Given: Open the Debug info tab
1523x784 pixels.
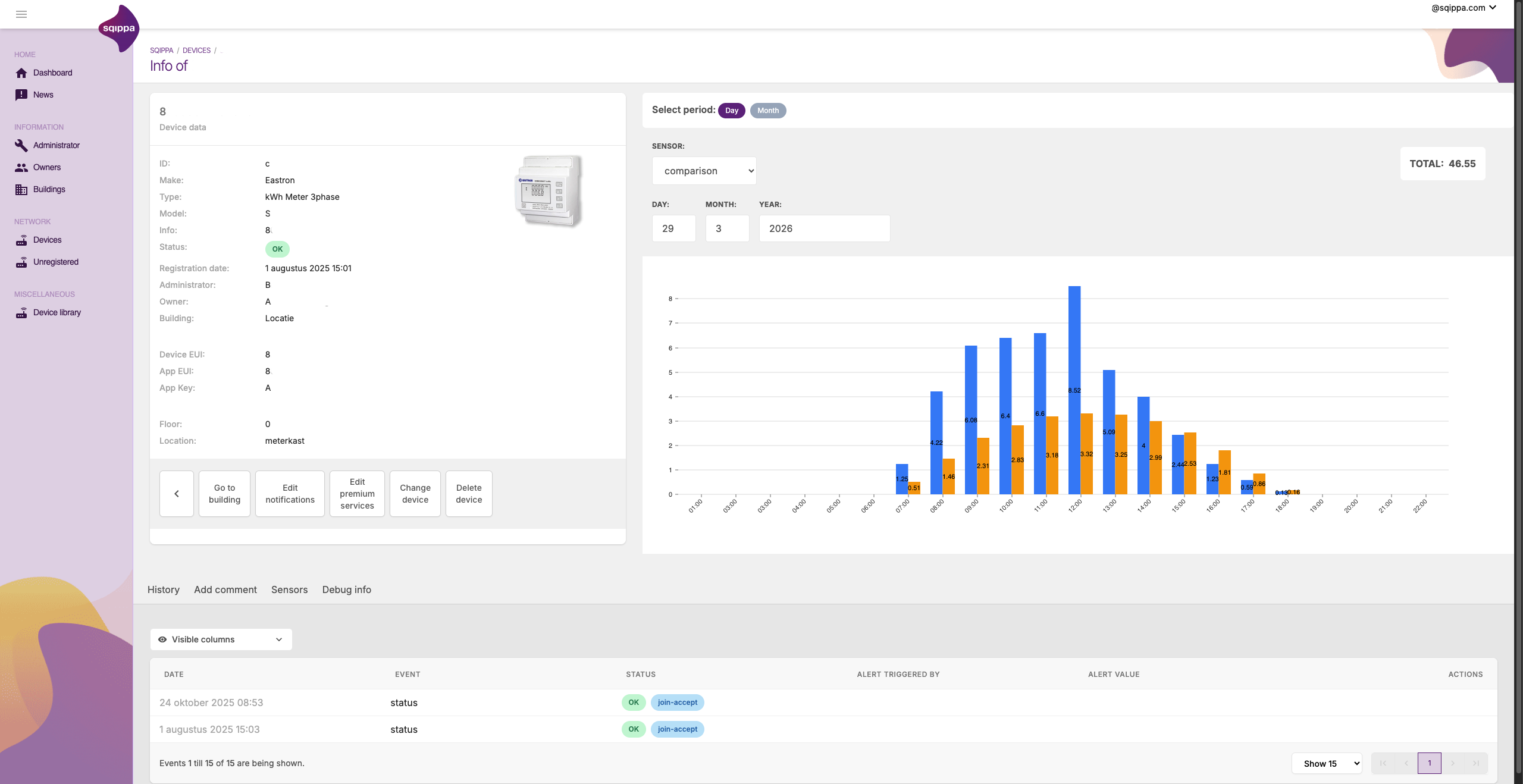Looking at the screenshot, I should pos(346,589).
